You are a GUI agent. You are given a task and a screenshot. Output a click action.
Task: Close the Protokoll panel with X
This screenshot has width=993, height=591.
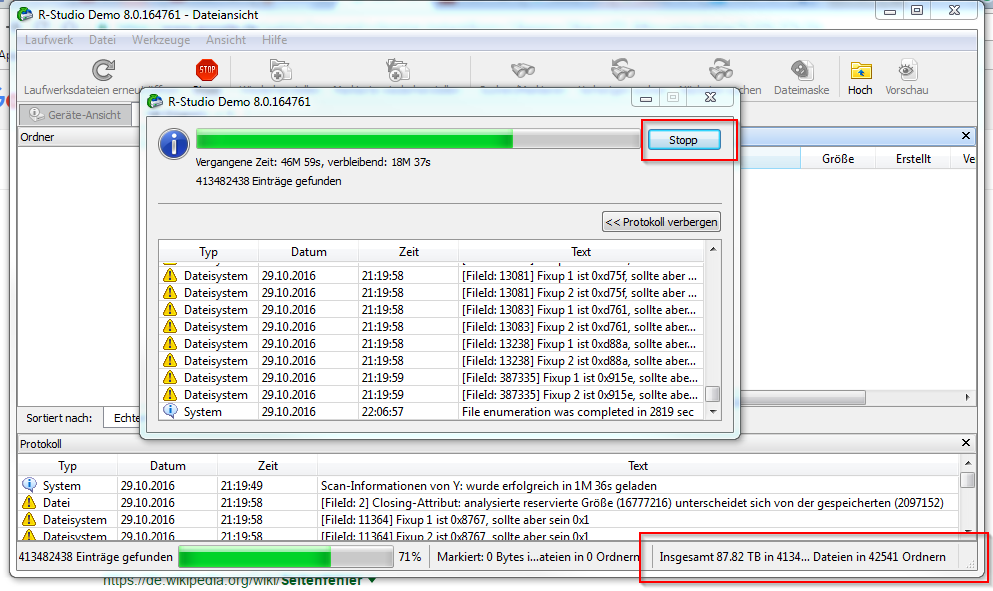click(x=966, y=443)
